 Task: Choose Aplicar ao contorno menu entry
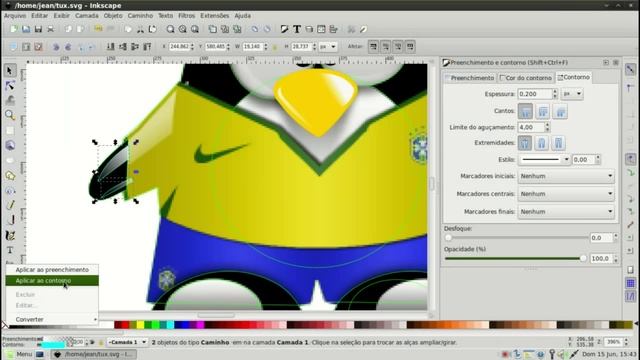(52, 281)
